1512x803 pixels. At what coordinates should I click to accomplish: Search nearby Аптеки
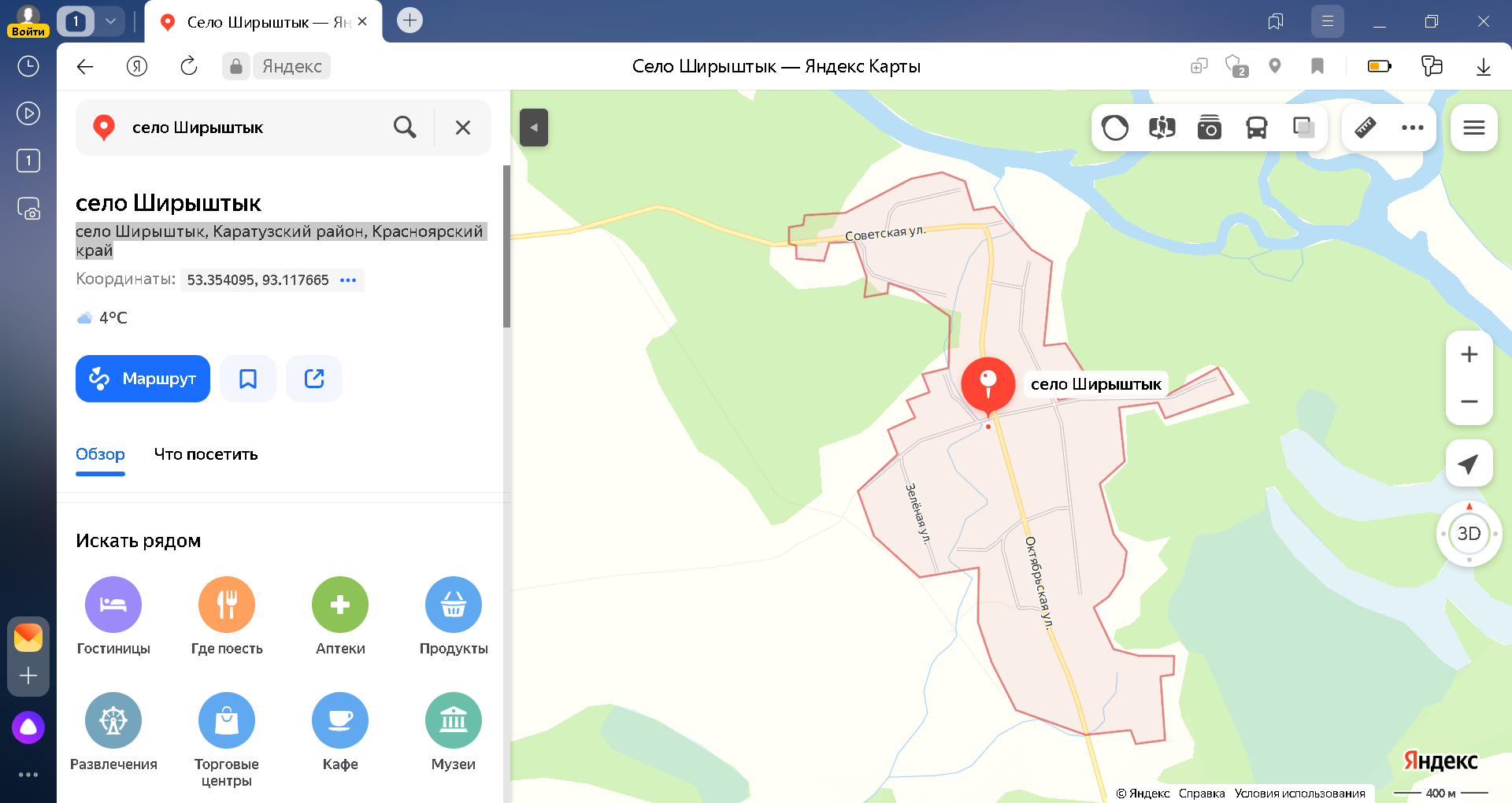tap(340, 616)
